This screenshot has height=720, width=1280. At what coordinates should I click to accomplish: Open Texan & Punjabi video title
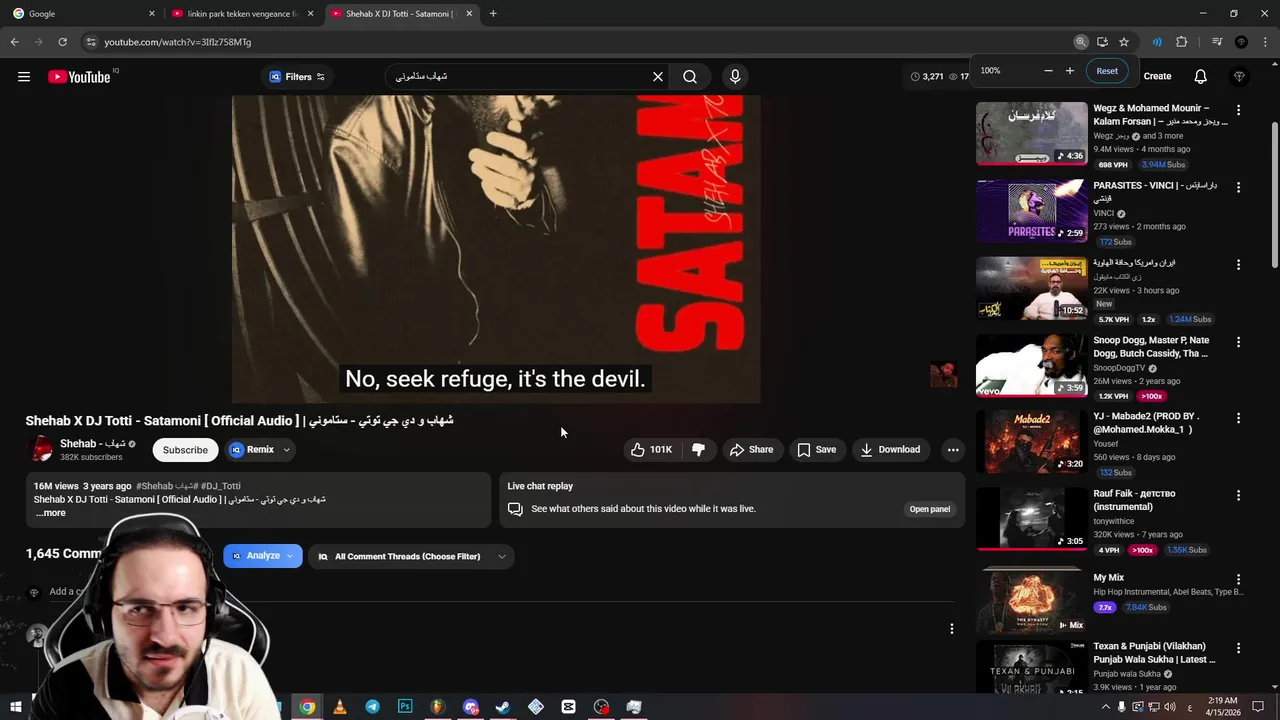1154,653
